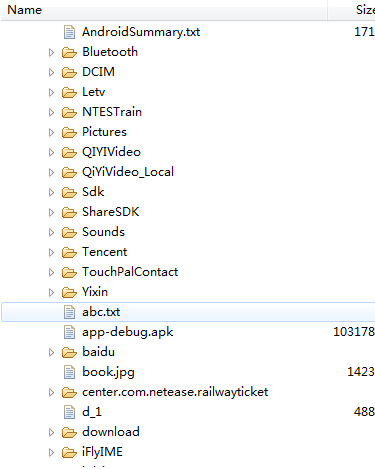Select the Bluetooth folder name
Screen dimensions: 375x469
point(110,52)
